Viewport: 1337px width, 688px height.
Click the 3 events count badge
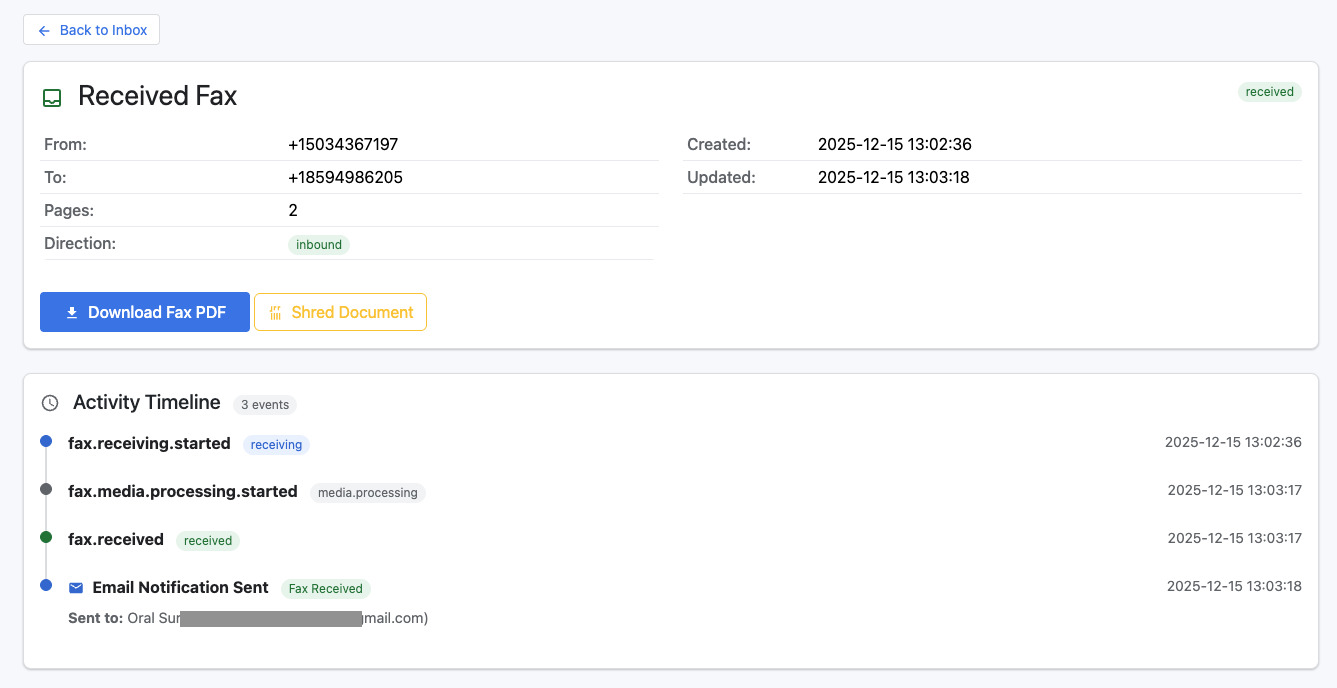point(265,405)
